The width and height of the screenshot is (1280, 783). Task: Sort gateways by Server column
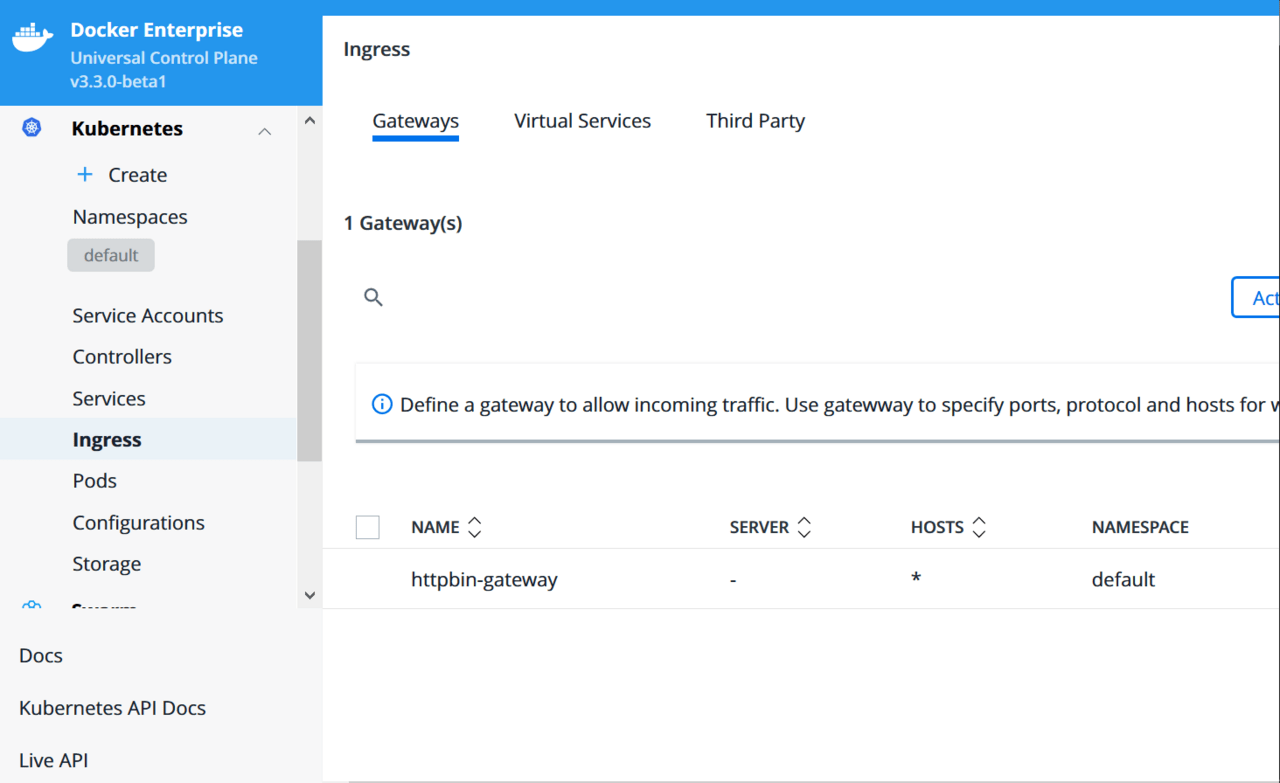tap(804, 527)
